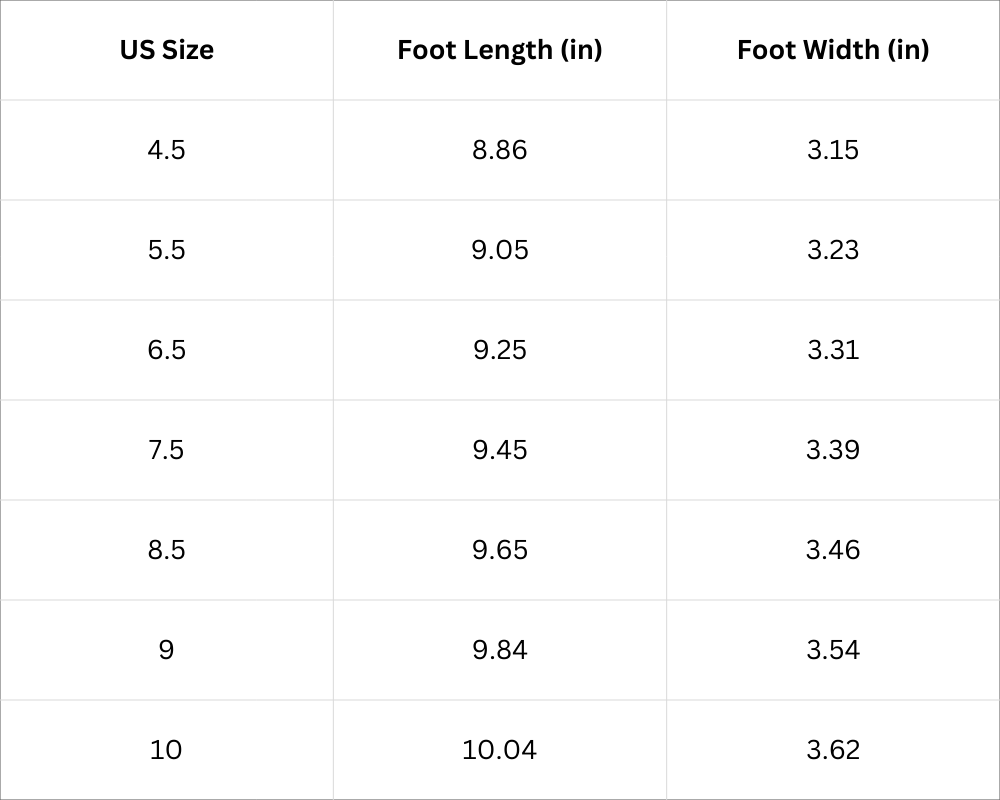The width and height of the screenshot is (1000, 800).
Task: Select the foot length value 9.05
Action: click(x=499, y=250)
